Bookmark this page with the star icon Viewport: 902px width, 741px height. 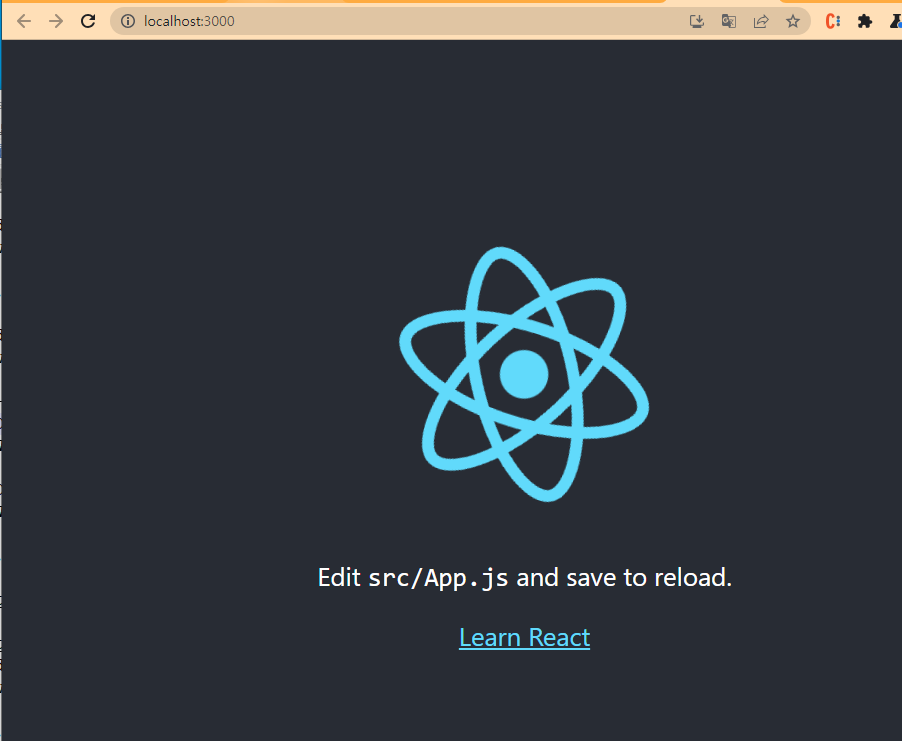pos(793,21)
